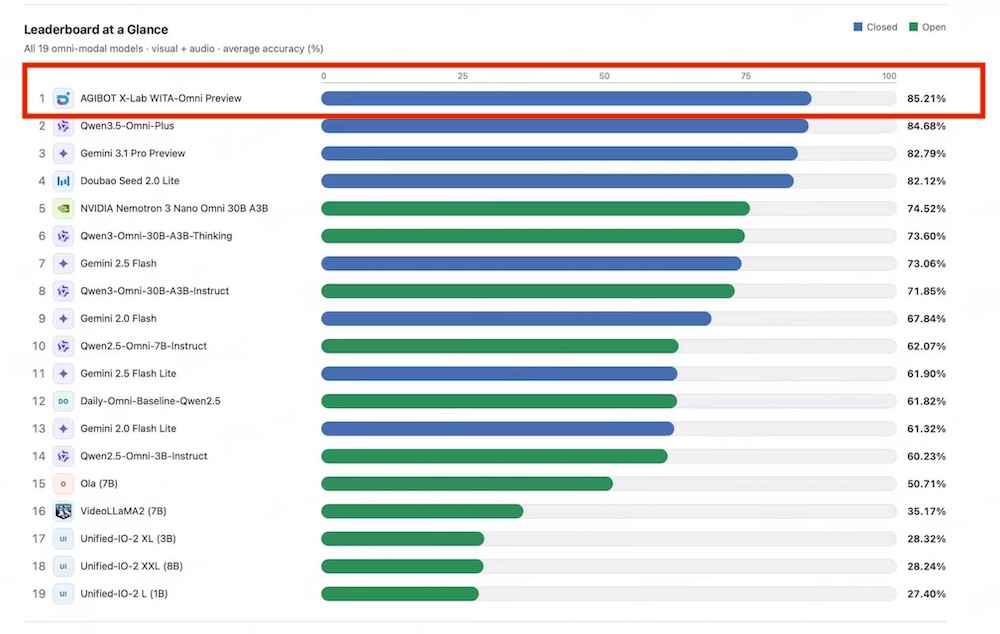Open the Qwen3-Omni-30B-A3B-Thinking model name
This screenshot has width=1000, height=634.
click(x=156, y=236)
